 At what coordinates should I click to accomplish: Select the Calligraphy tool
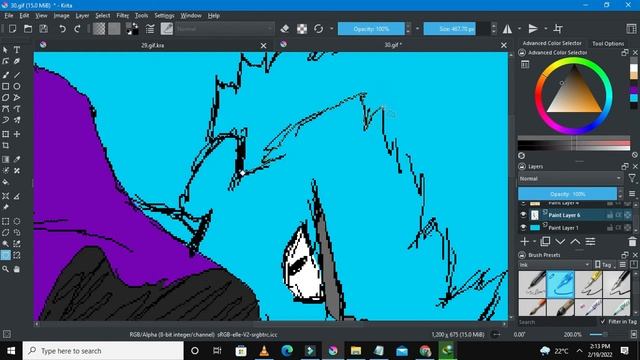tap(17, 61)
